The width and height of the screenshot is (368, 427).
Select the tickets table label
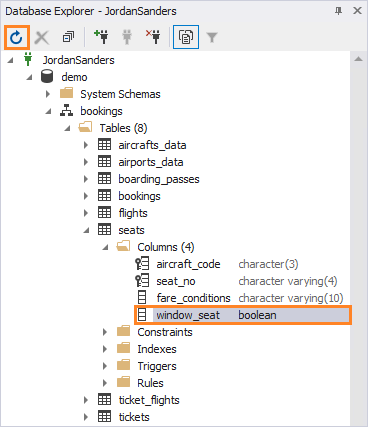pos(134,417)
